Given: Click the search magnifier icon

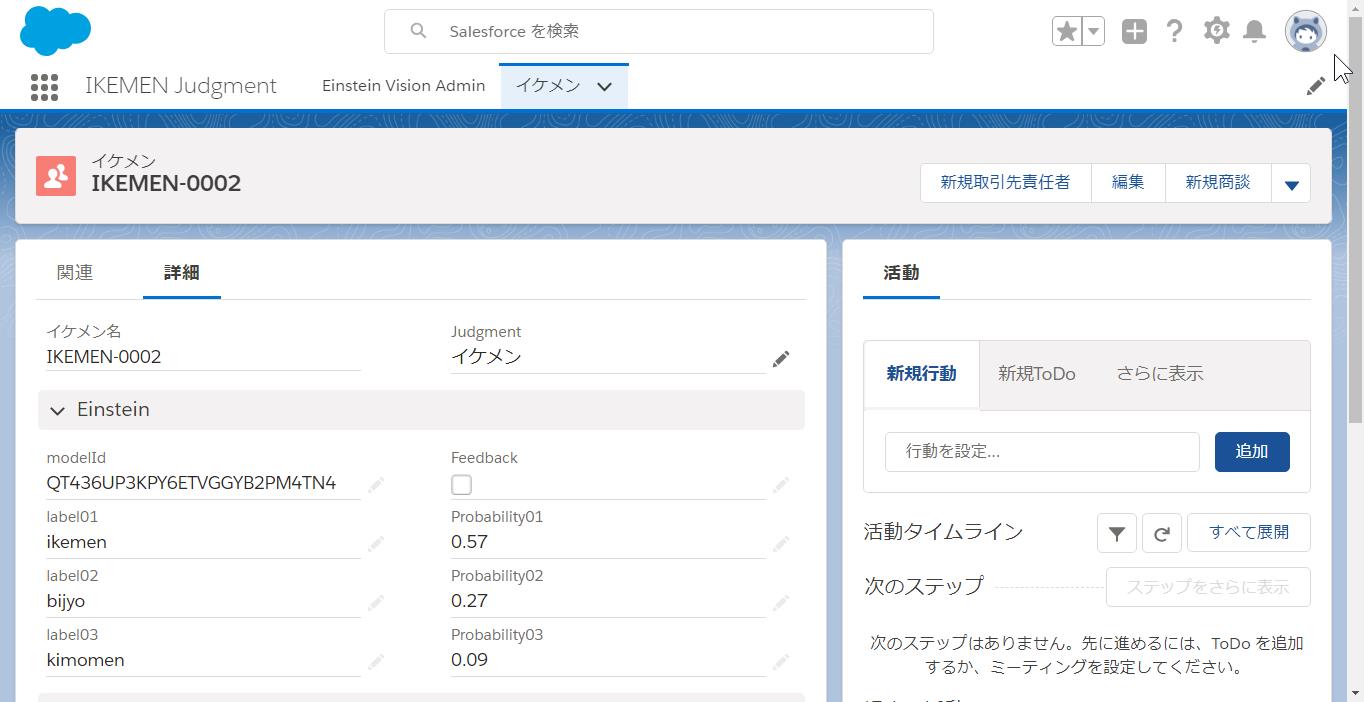Looking at the screenshot, I should 419,31.
